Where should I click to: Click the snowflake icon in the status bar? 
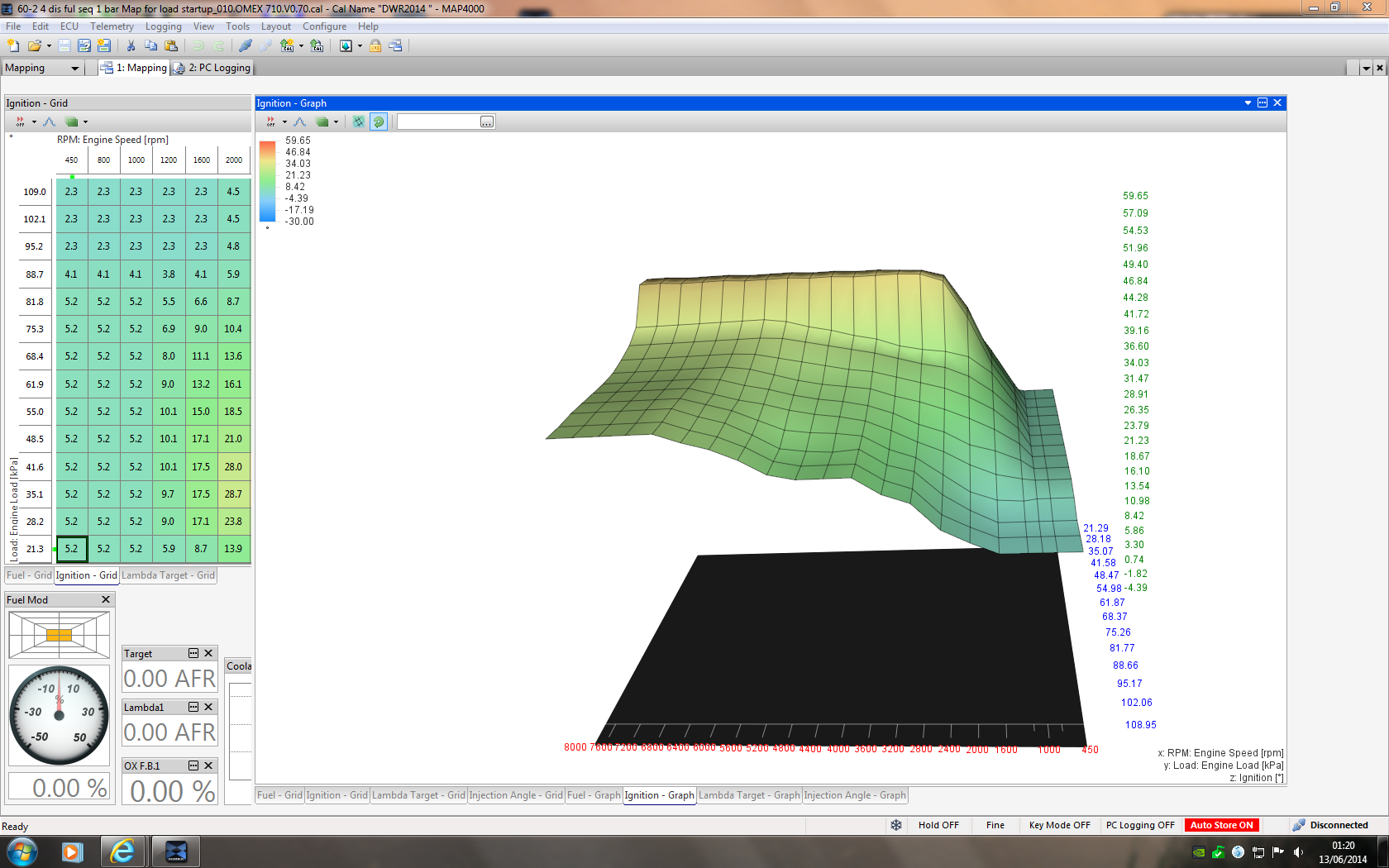click(x=896, y=825)
